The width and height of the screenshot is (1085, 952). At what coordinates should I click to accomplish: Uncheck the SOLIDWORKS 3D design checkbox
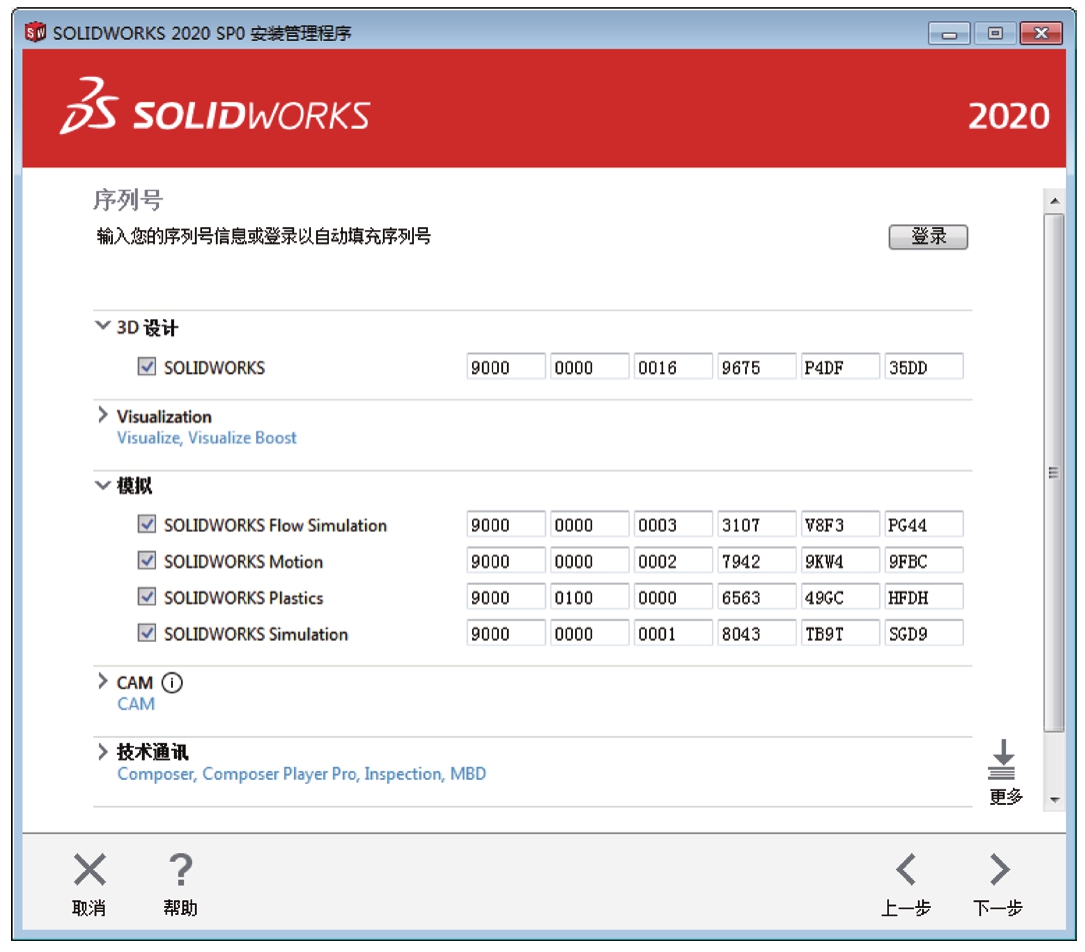pos(147,367)
